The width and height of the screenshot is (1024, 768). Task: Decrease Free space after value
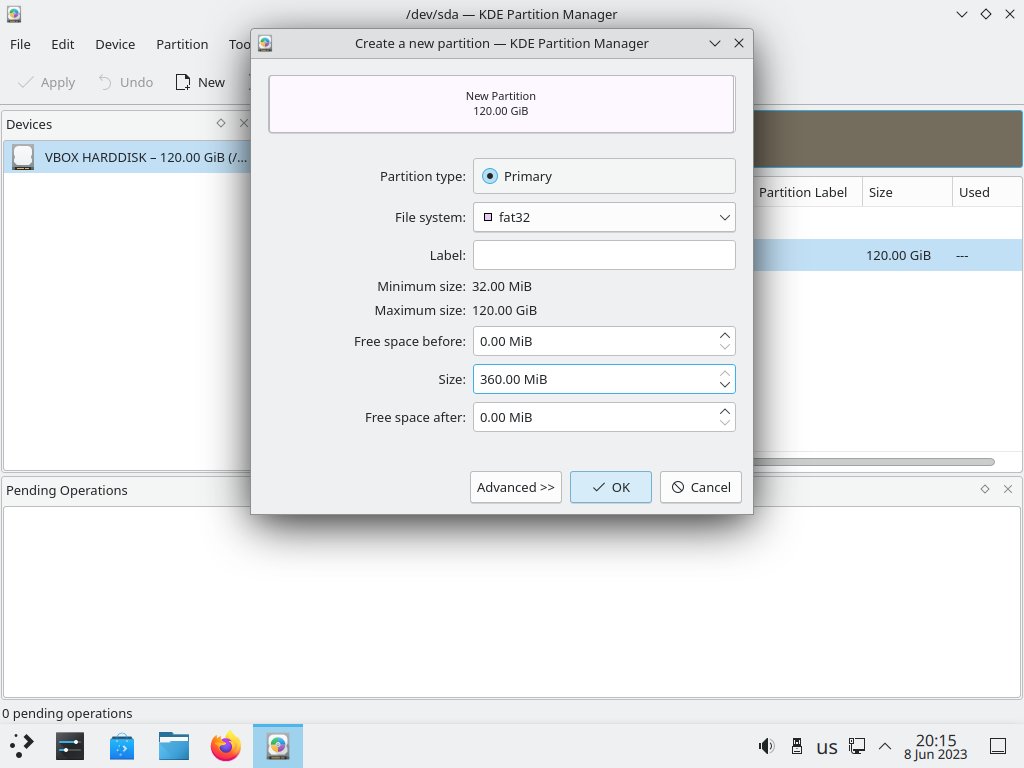725,423
